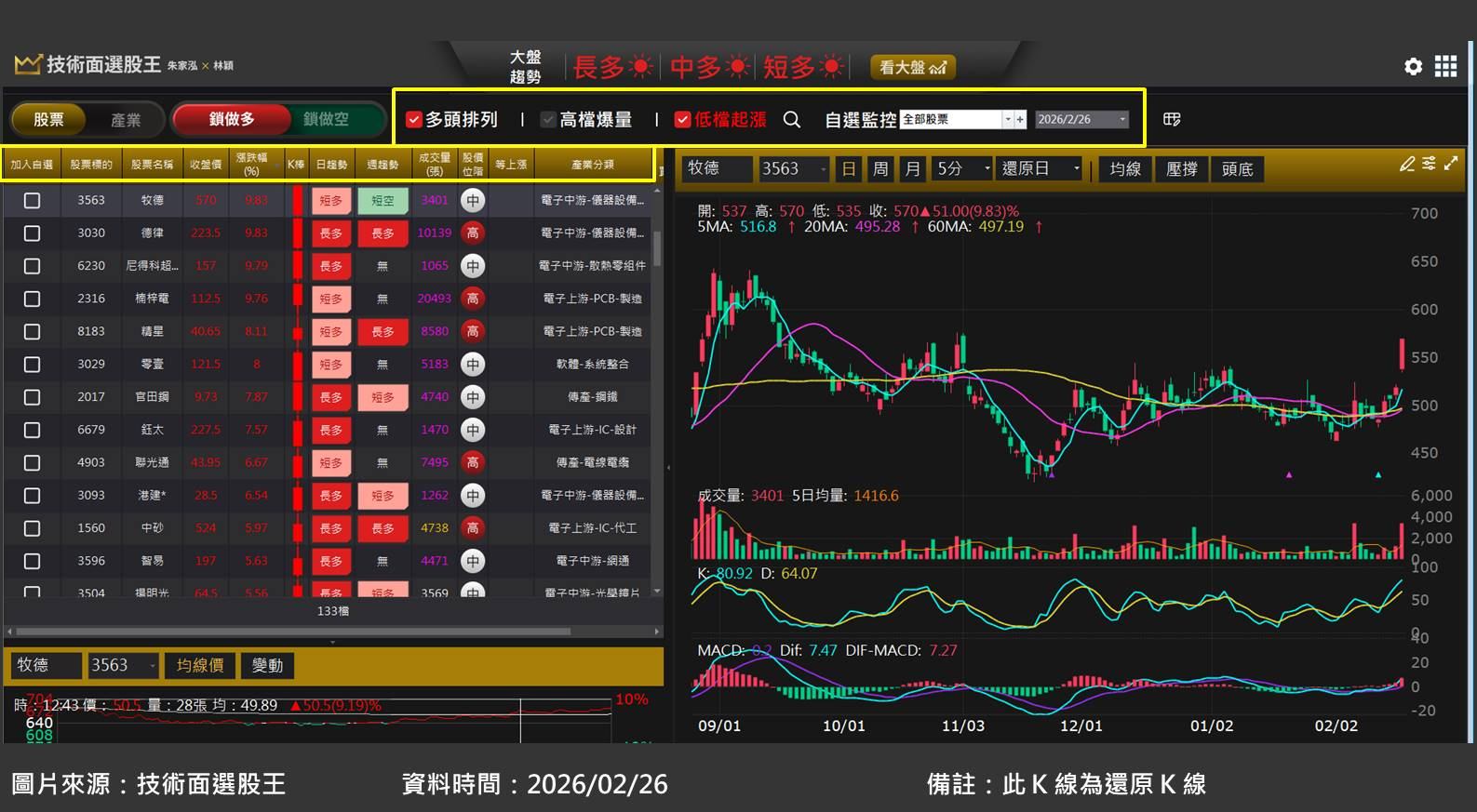The width and height of the screenshot is (1477, 812).
Task: Toggle 低檔起漲 filter checkbox
Action: [682, 120]
